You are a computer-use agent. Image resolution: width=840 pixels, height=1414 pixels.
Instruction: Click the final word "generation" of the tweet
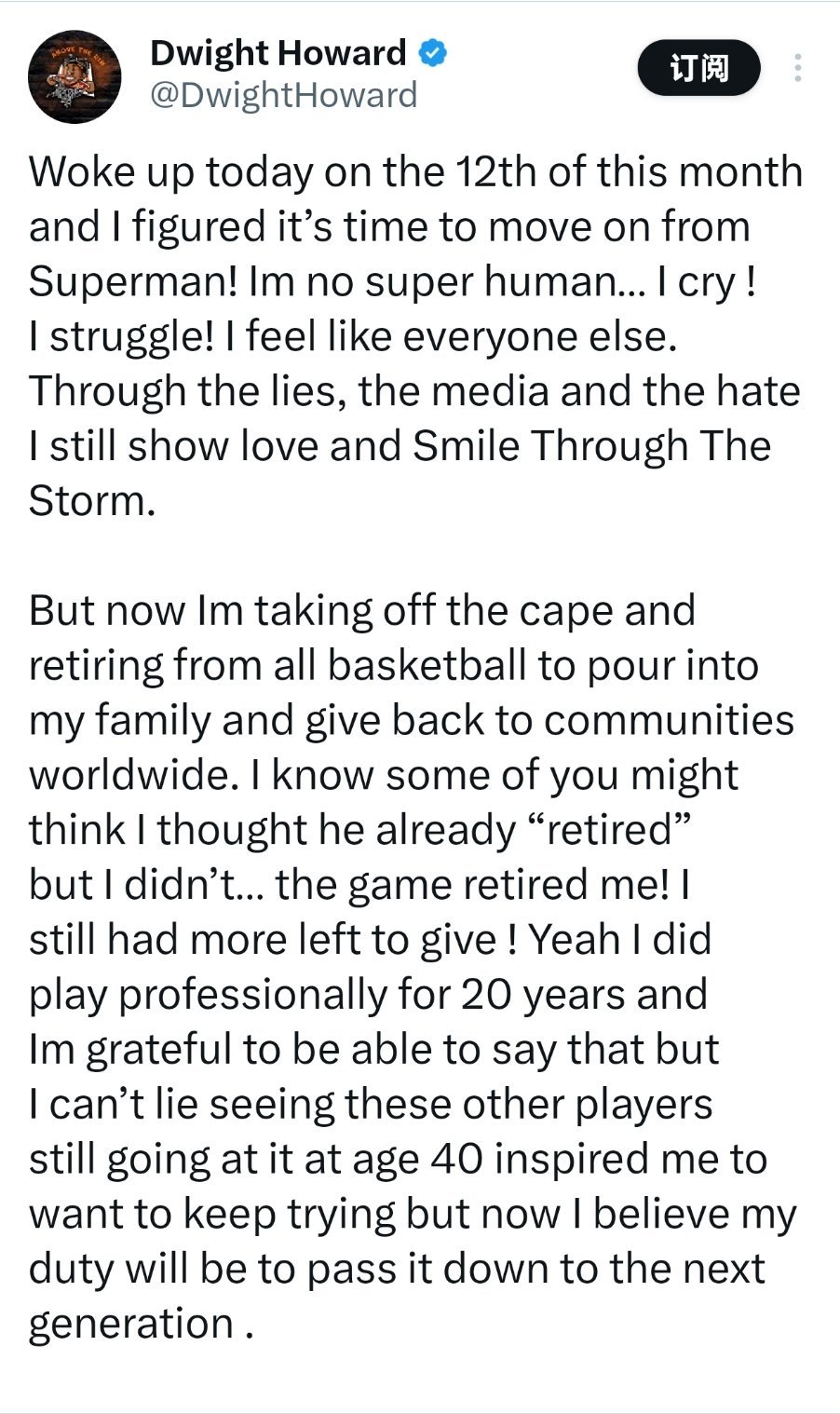131,1324
